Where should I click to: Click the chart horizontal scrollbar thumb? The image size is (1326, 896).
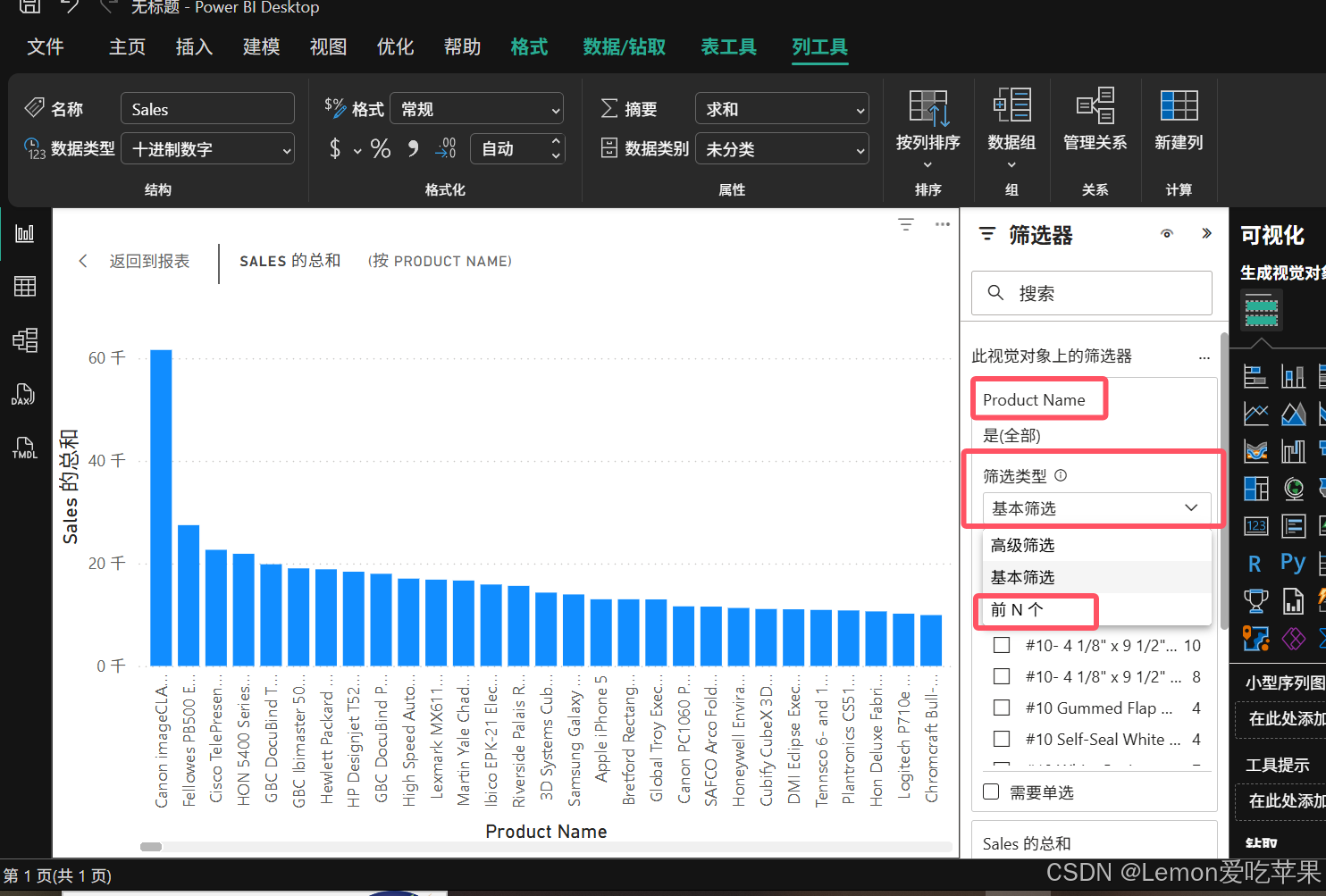151,846
